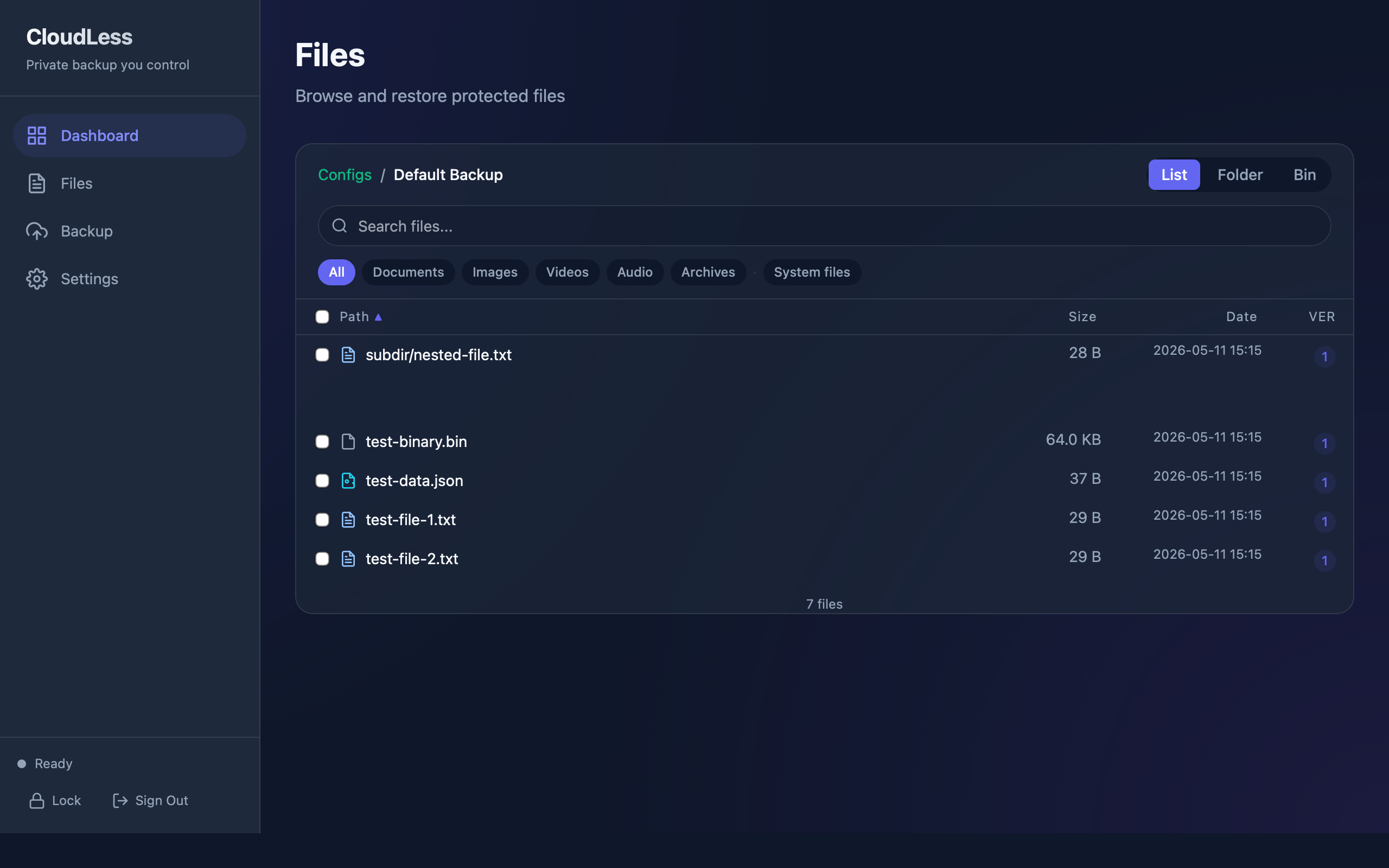Image resolution: width=1389 pixels, height=868 pixels.
Task: Open the Backup menu item
Action: (x=130, y=231)
